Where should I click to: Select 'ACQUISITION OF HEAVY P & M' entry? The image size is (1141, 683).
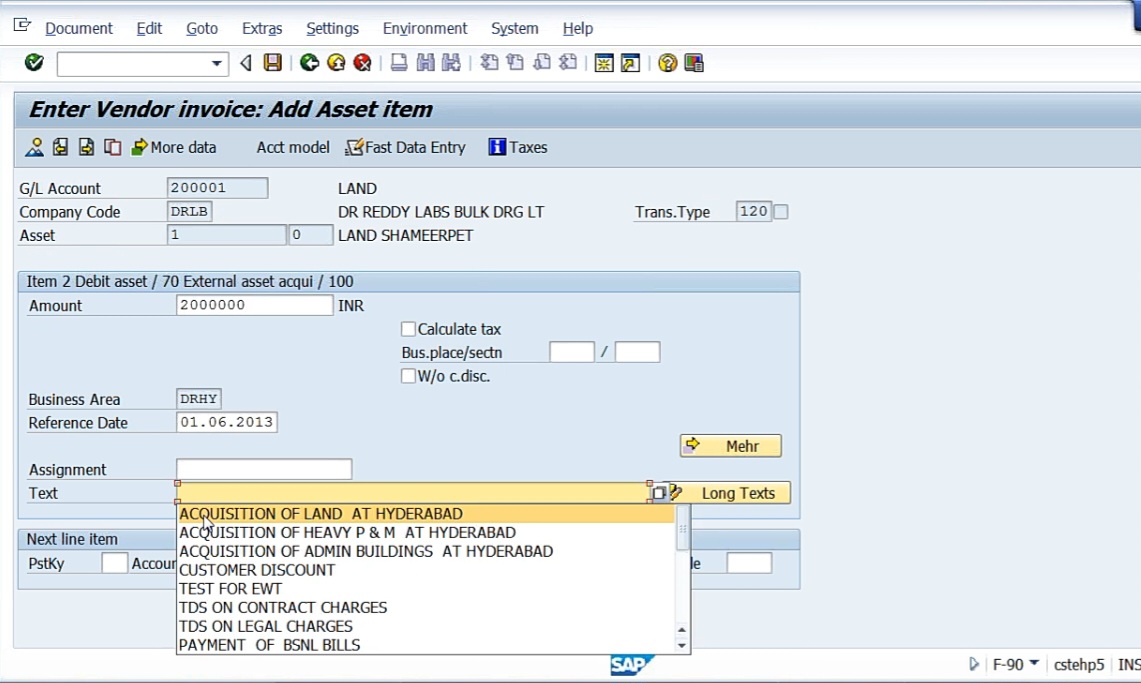click(x=426, y=532)
